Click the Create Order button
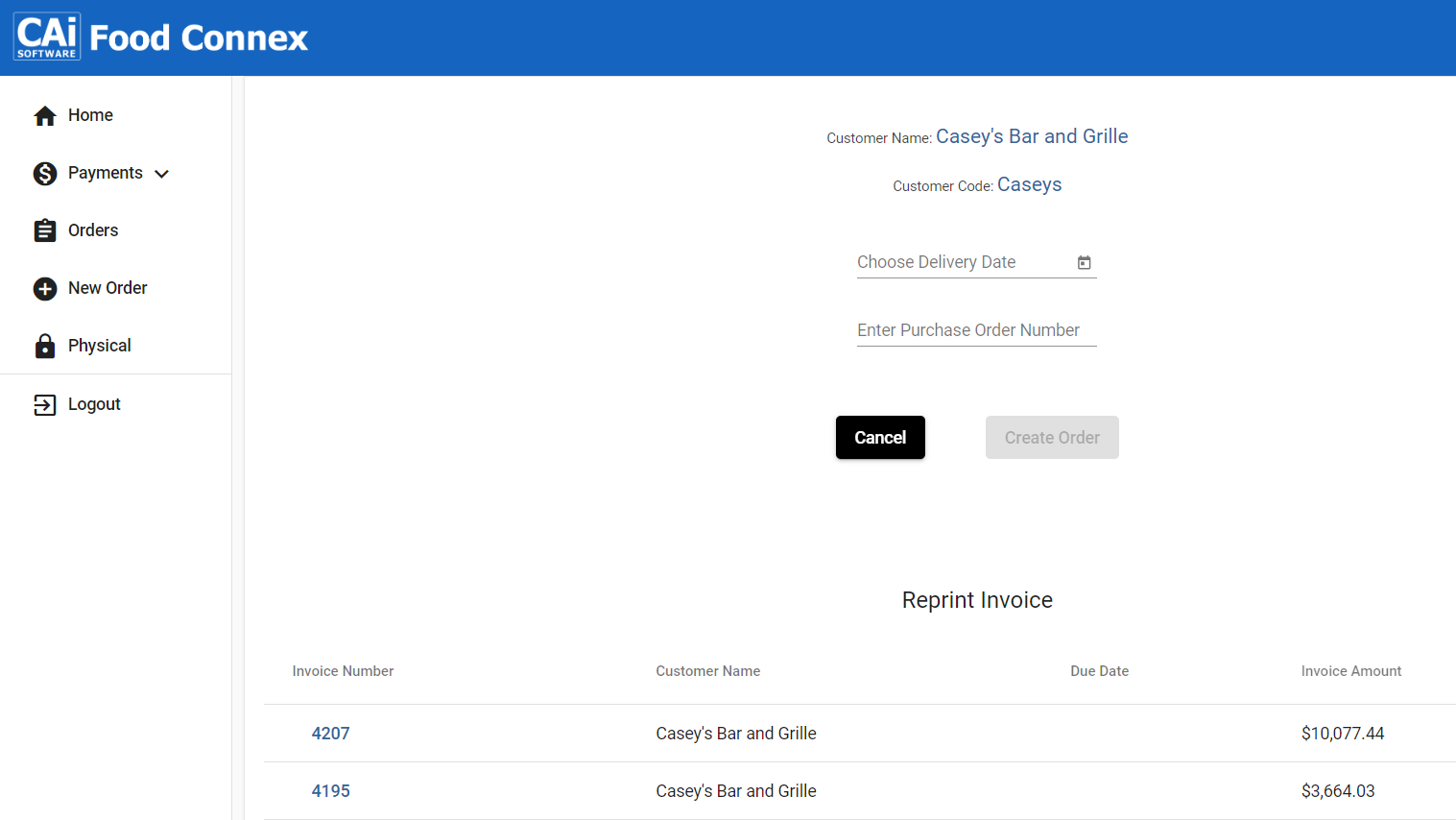Viewport: 1456px width, 820px height. pyautogui.click(x=1052, y=437)
